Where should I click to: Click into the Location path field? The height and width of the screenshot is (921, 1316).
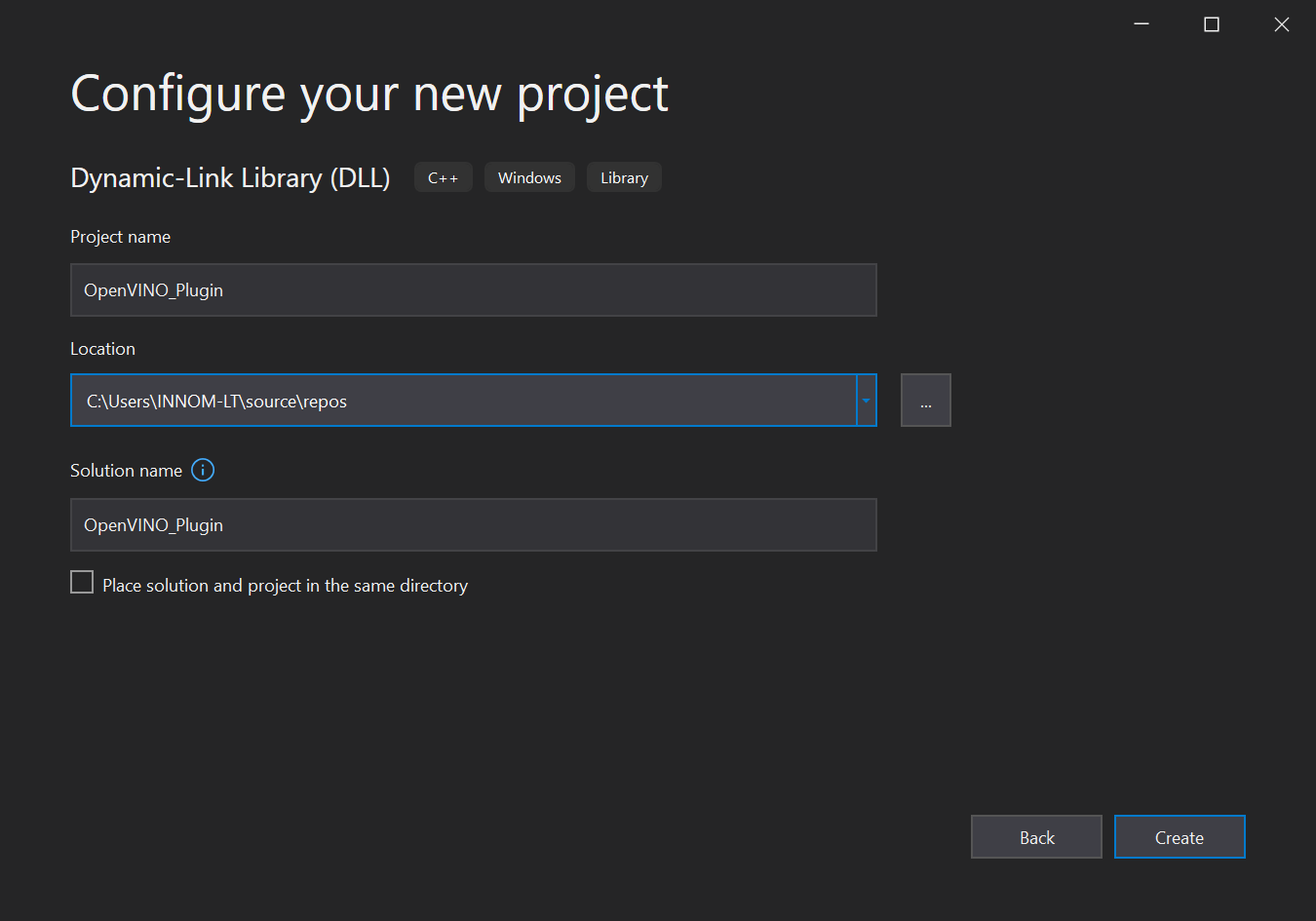(463, 401)
